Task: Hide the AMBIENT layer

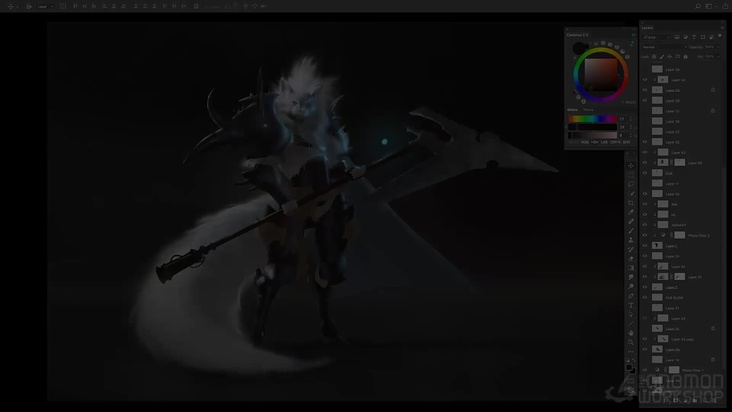Action: click(x=645, y=225)
